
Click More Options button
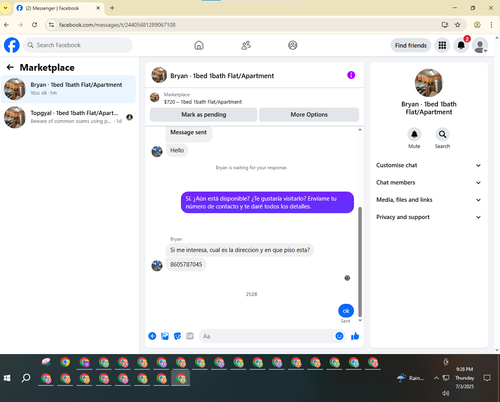pos(309,115)
